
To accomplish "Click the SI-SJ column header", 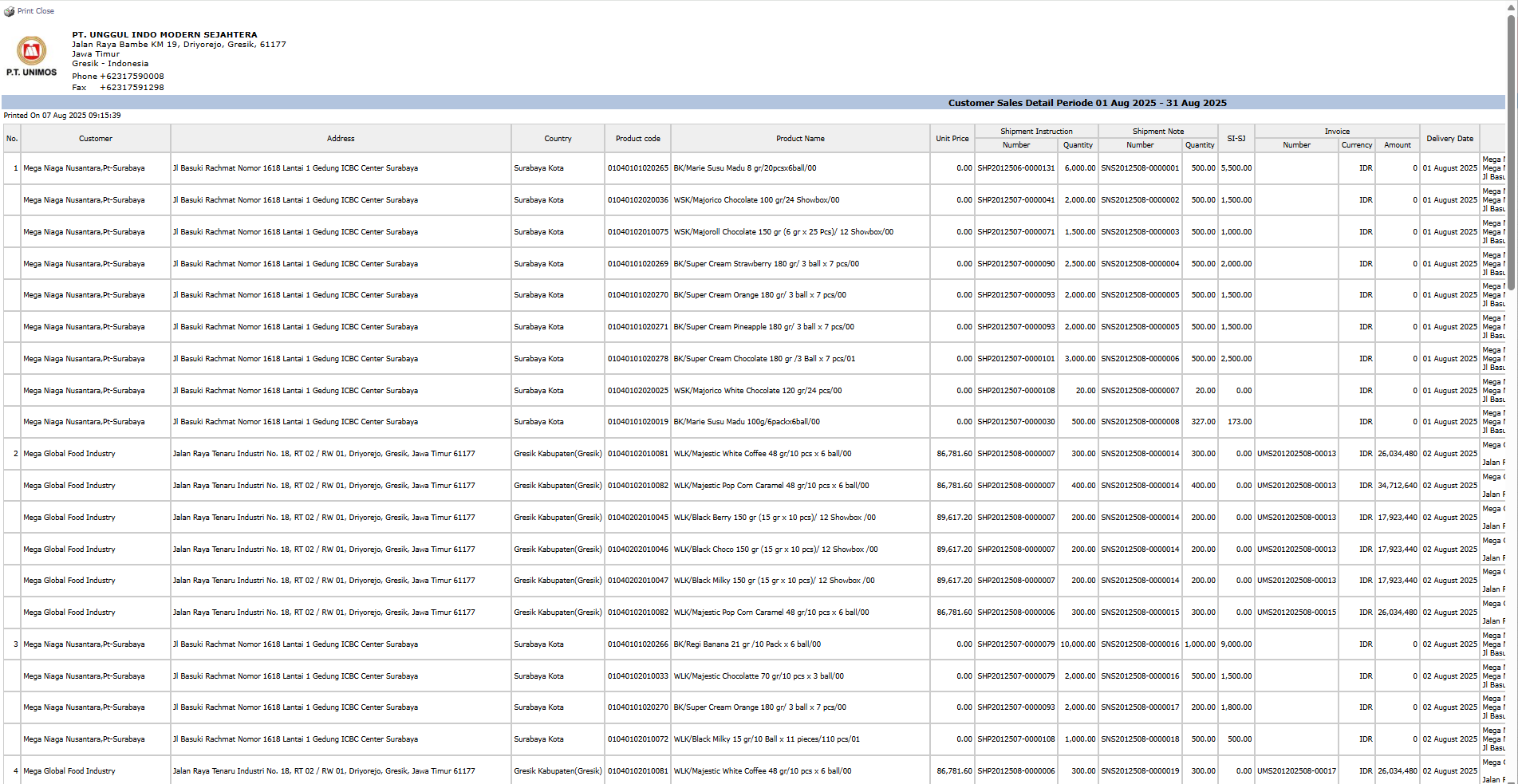I will click(x=1236, y=139).
